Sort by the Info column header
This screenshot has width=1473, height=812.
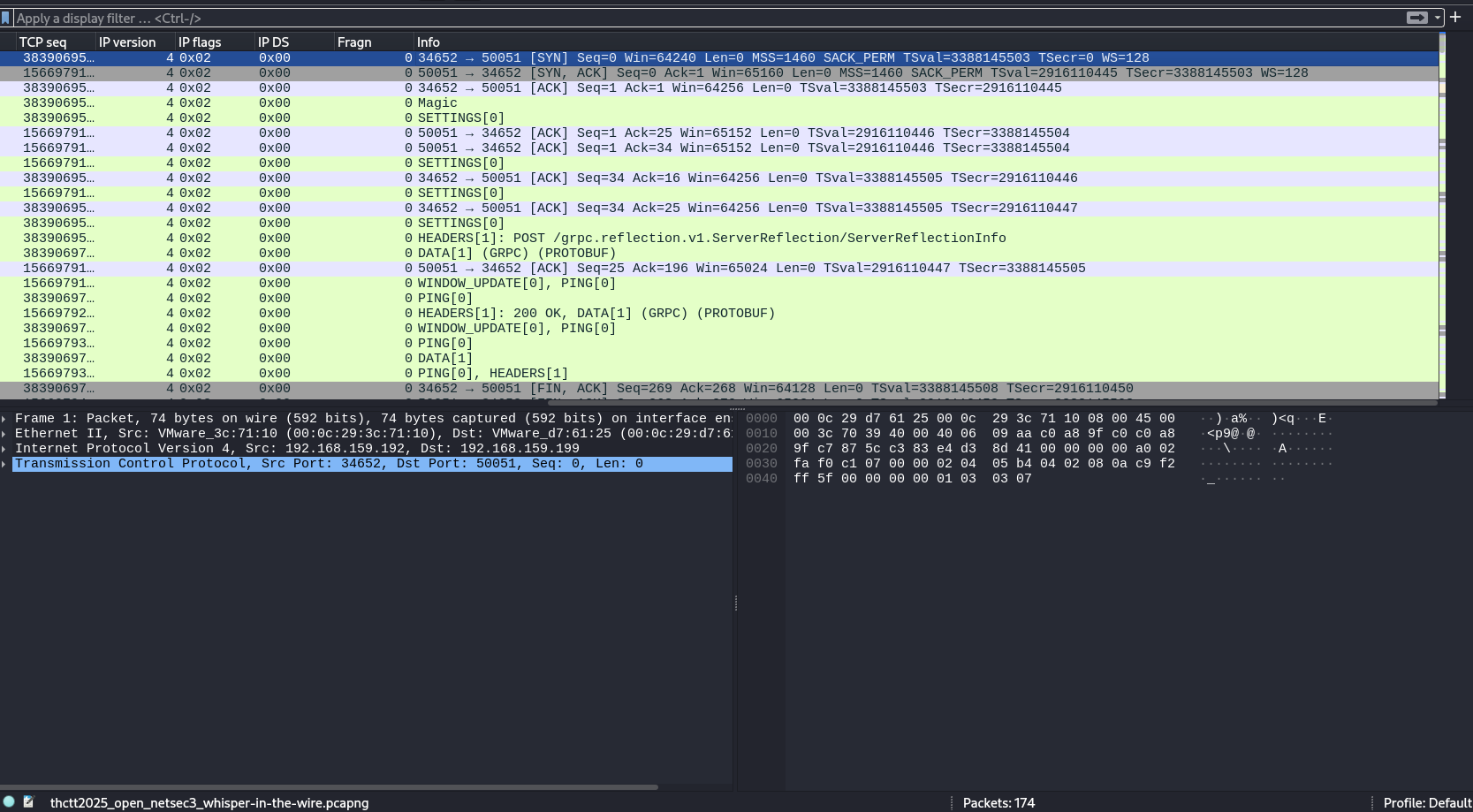point(926,42)
